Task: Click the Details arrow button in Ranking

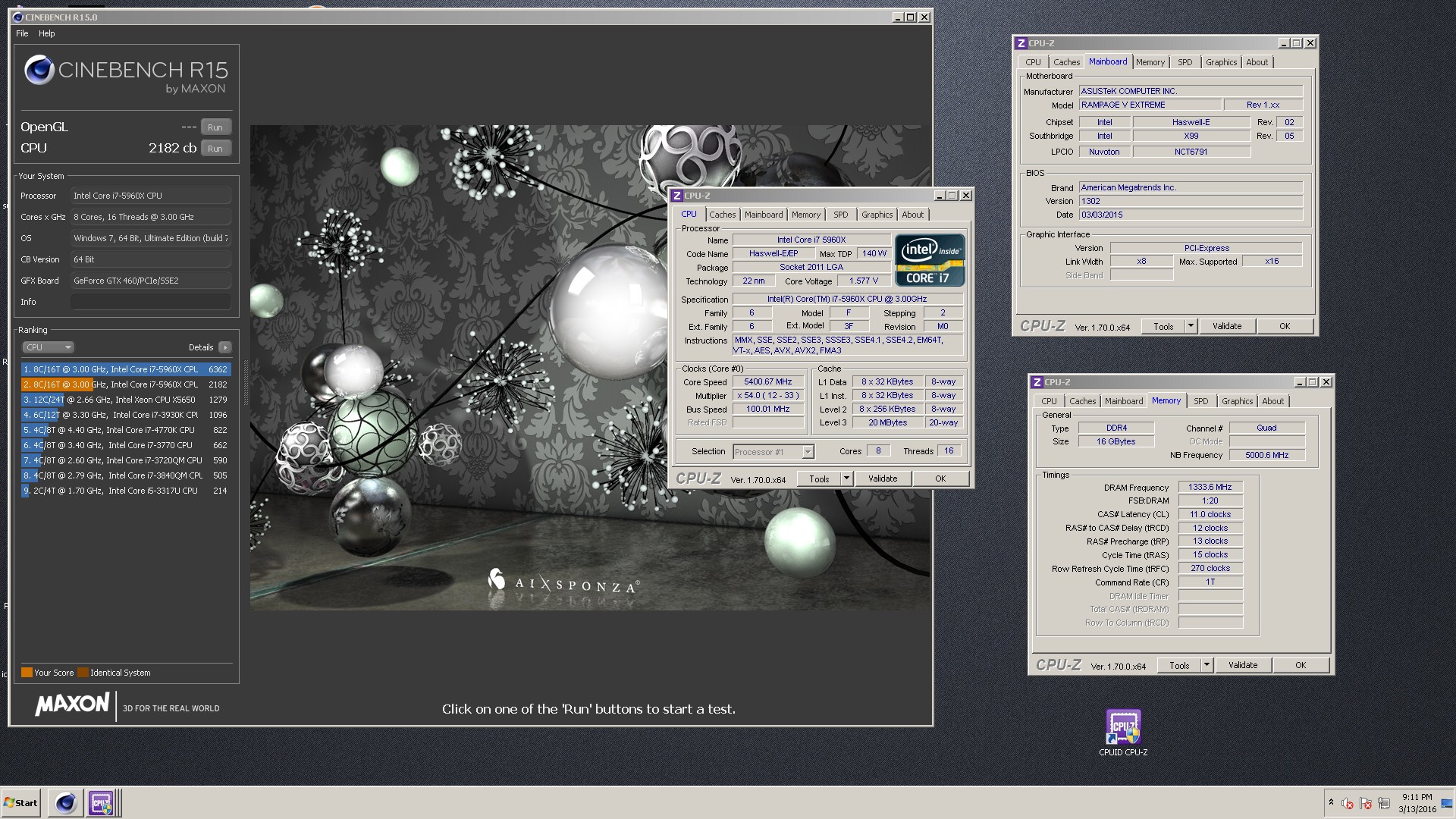Action: [224, 347]
